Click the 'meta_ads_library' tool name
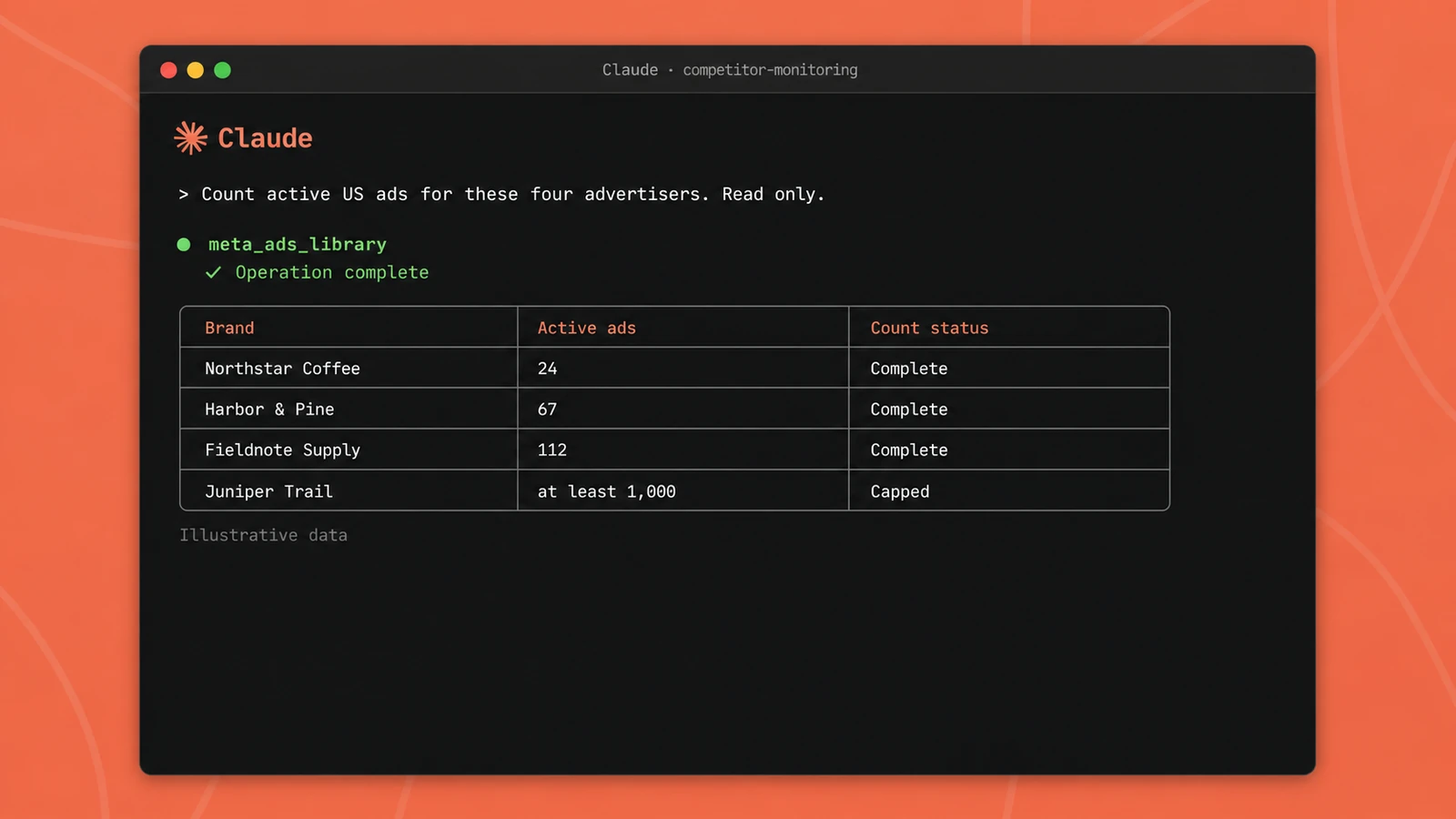This screenshot has width=1456, height=819. tap(298, 244)
